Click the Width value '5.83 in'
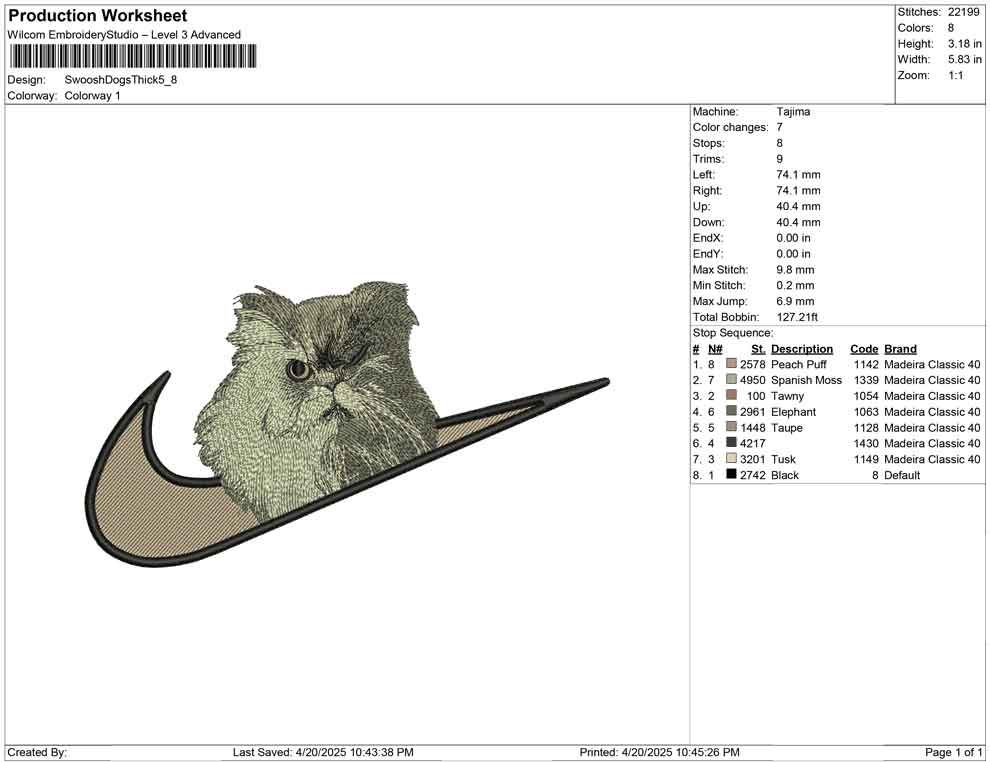The height and width of the screenshot is (762, 990). coord(965,59)
